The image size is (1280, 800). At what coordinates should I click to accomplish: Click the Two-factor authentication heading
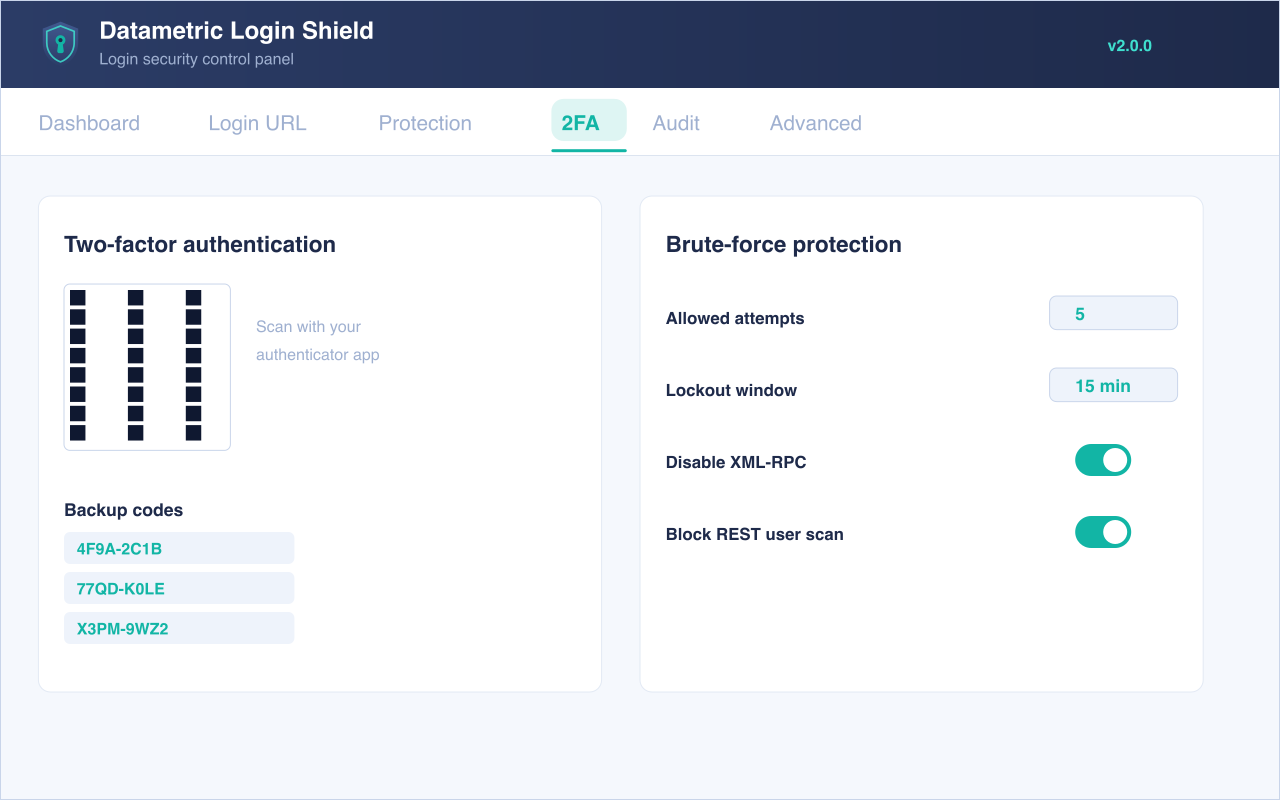point(200,244)
